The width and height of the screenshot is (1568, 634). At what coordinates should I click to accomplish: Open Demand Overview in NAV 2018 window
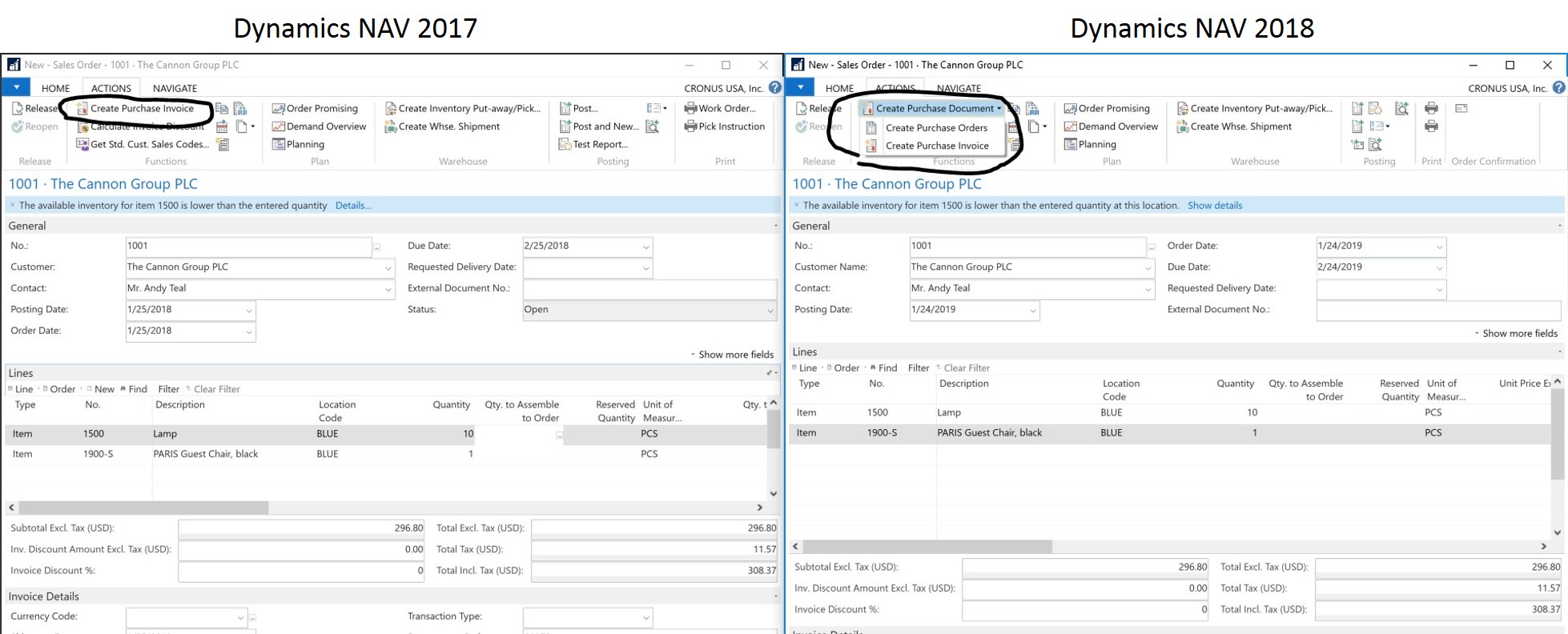point(1111,126)
